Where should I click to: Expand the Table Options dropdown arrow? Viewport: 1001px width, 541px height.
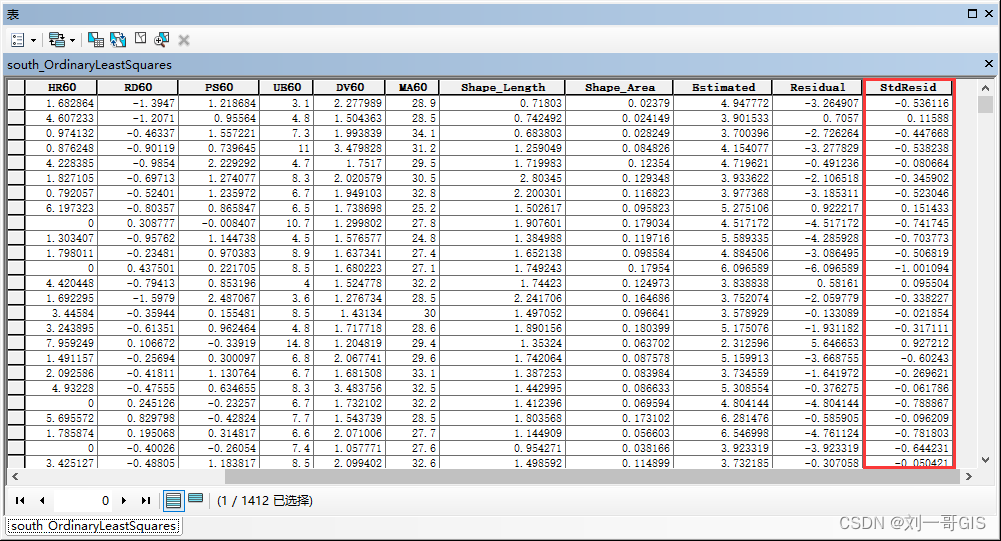(33, 40)
